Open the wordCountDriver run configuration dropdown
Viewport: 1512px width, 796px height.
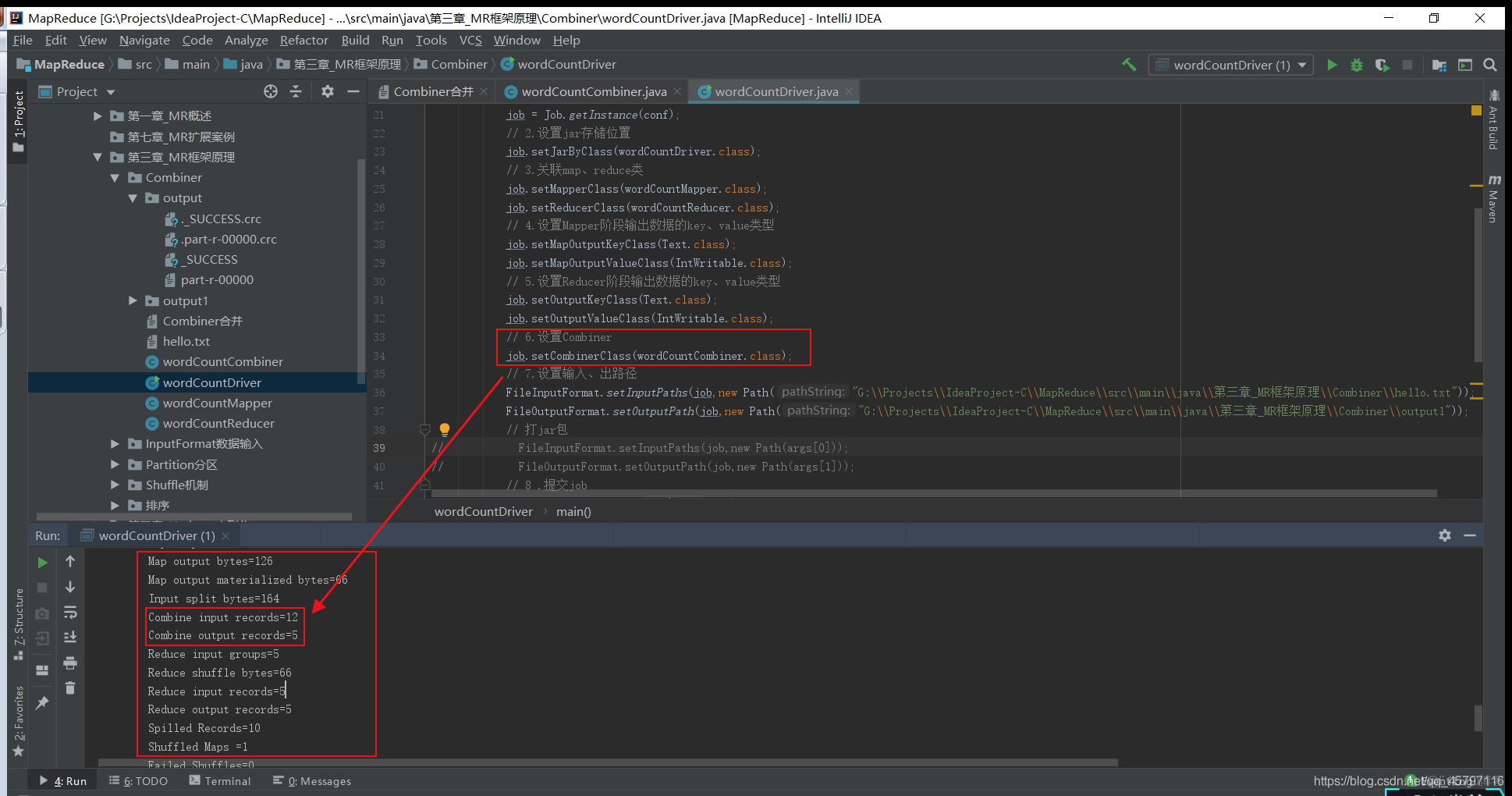pos(1231,65)
